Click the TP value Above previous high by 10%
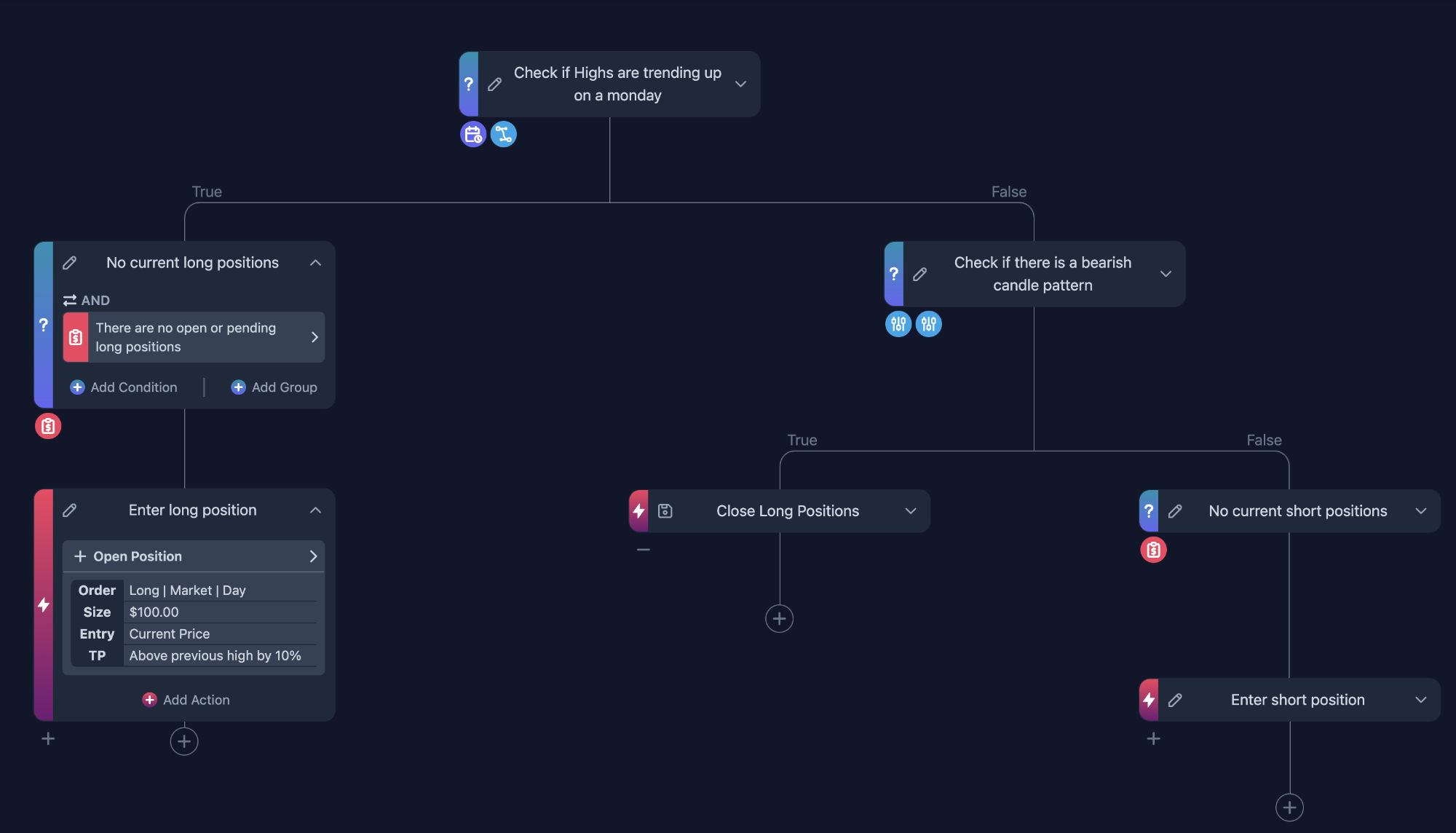 click(215, 655)
